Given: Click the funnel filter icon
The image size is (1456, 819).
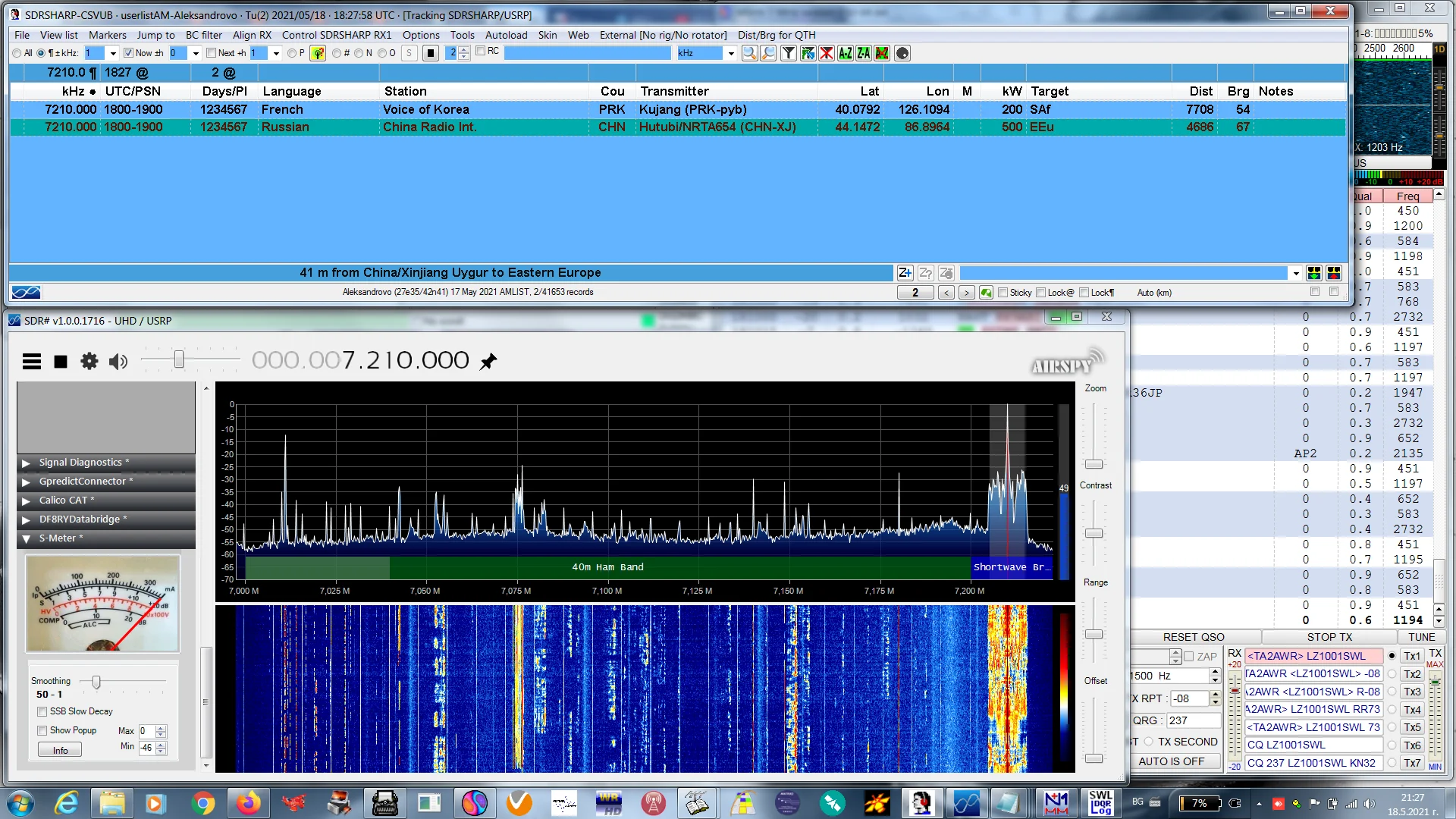Looking at the screenshot, I should point(789,53).
